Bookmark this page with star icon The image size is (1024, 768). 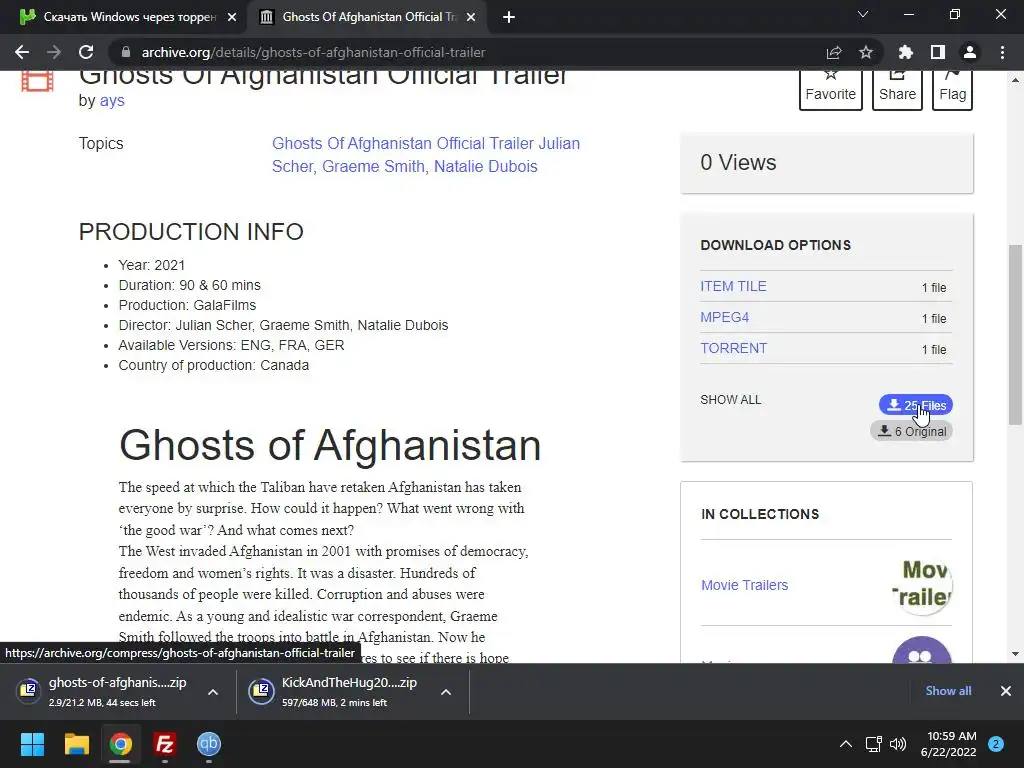click(865, 52)
